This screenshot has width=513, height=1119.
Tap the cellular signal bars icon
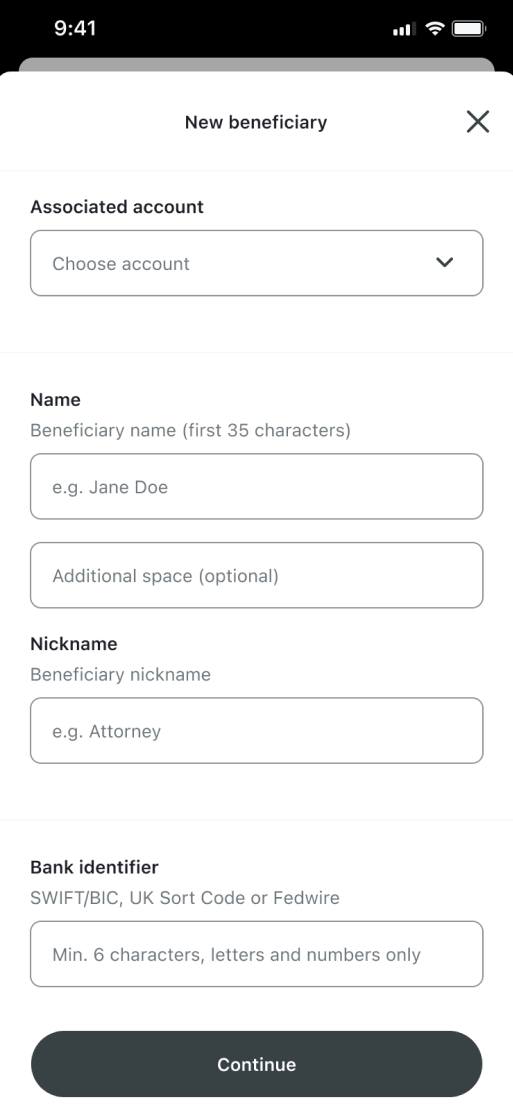pos(404,29)
